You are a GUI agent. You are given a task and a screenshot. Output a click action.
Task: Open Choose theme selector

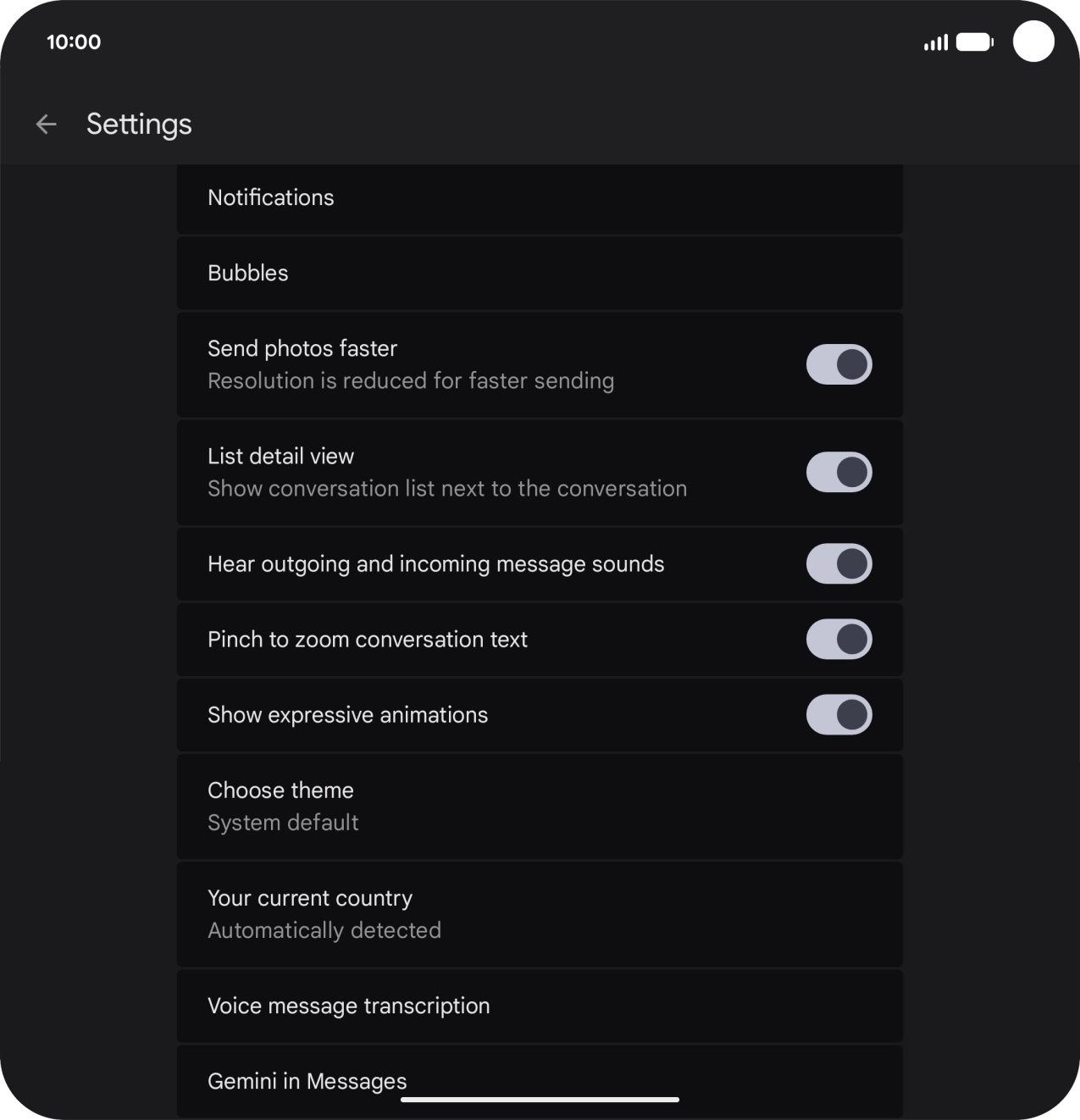click(x=540, y=807)
